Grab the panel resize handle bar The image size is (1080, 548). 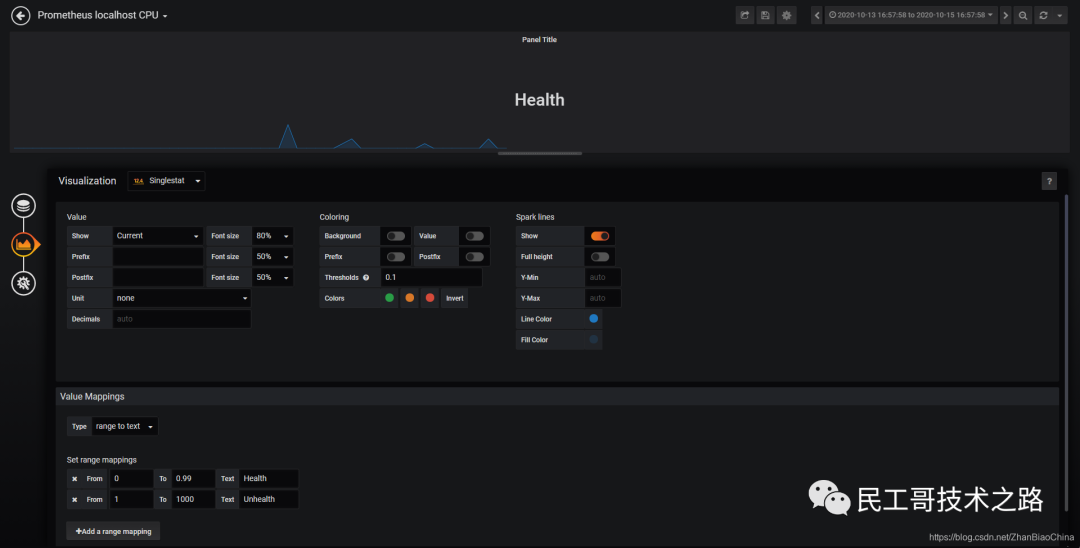(x=540, y=154)
